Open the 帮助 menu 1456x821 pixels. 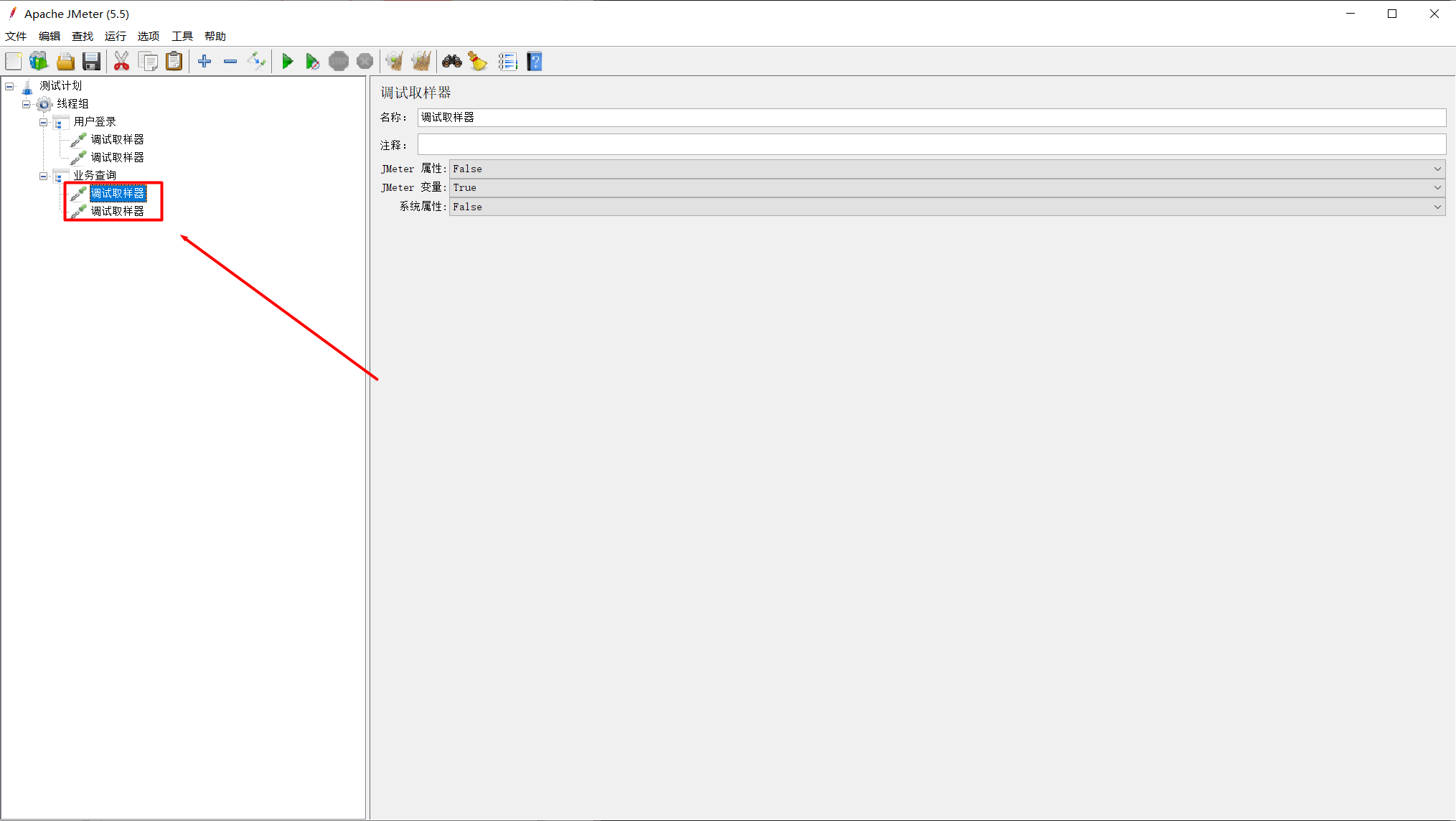pos(215,36)
